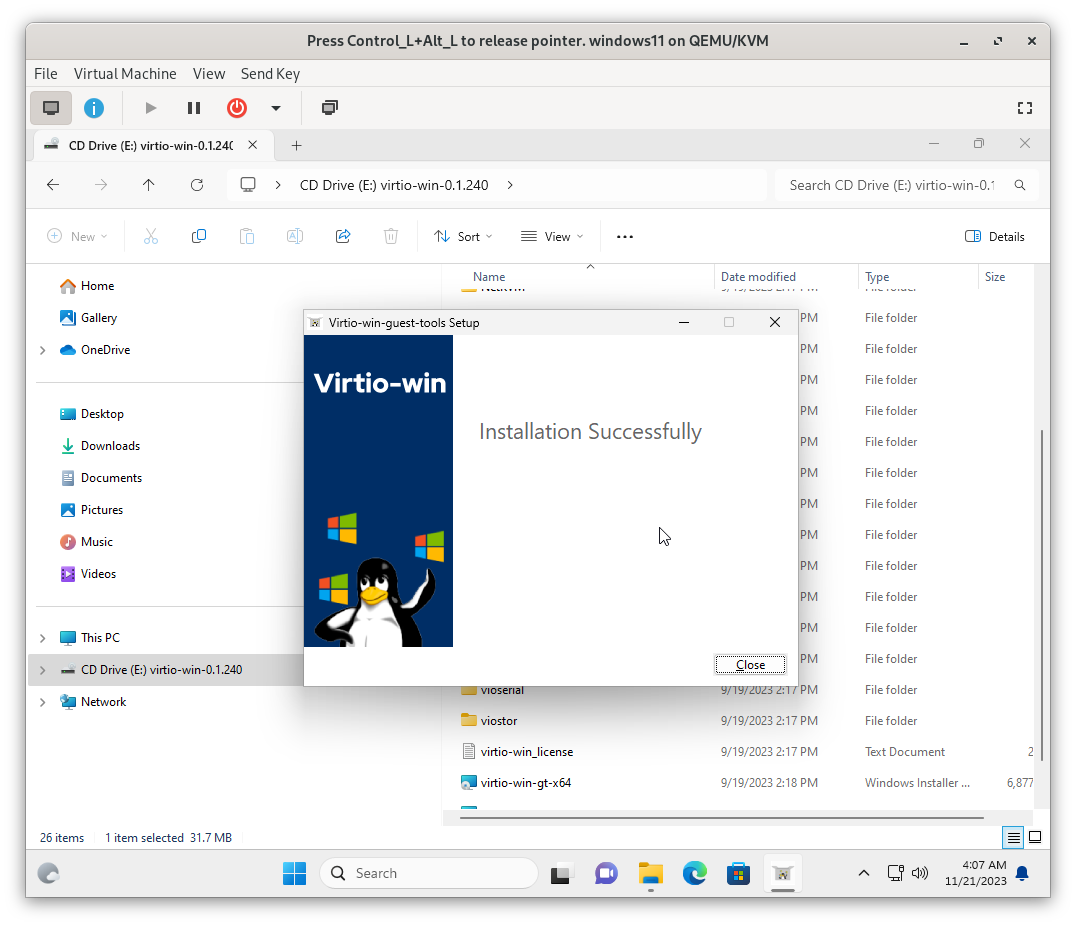Open the View layout dropdown in Explorer
Image resolution: width=1076 pixels, height=926 pixels.
click(552, 236)
